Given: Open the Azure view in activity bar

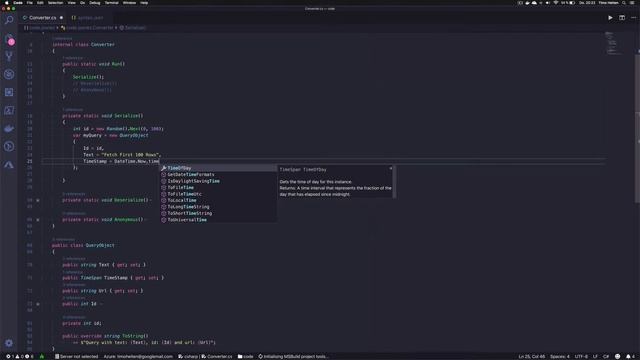Looking at the screenshot, I should click(x=9, y=164).
